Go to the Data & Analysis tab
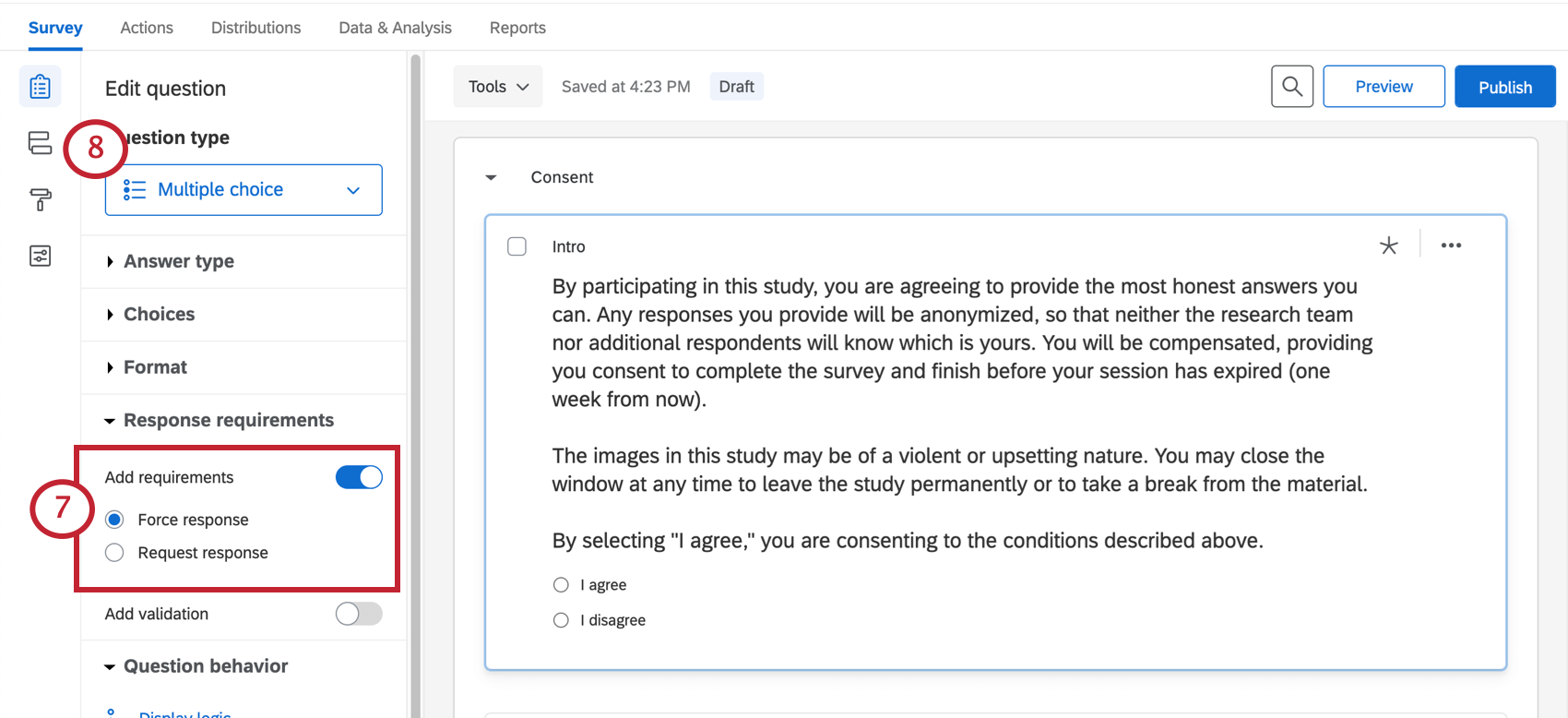The height and width of the screenshot is (718, 1568). (395, 28)
